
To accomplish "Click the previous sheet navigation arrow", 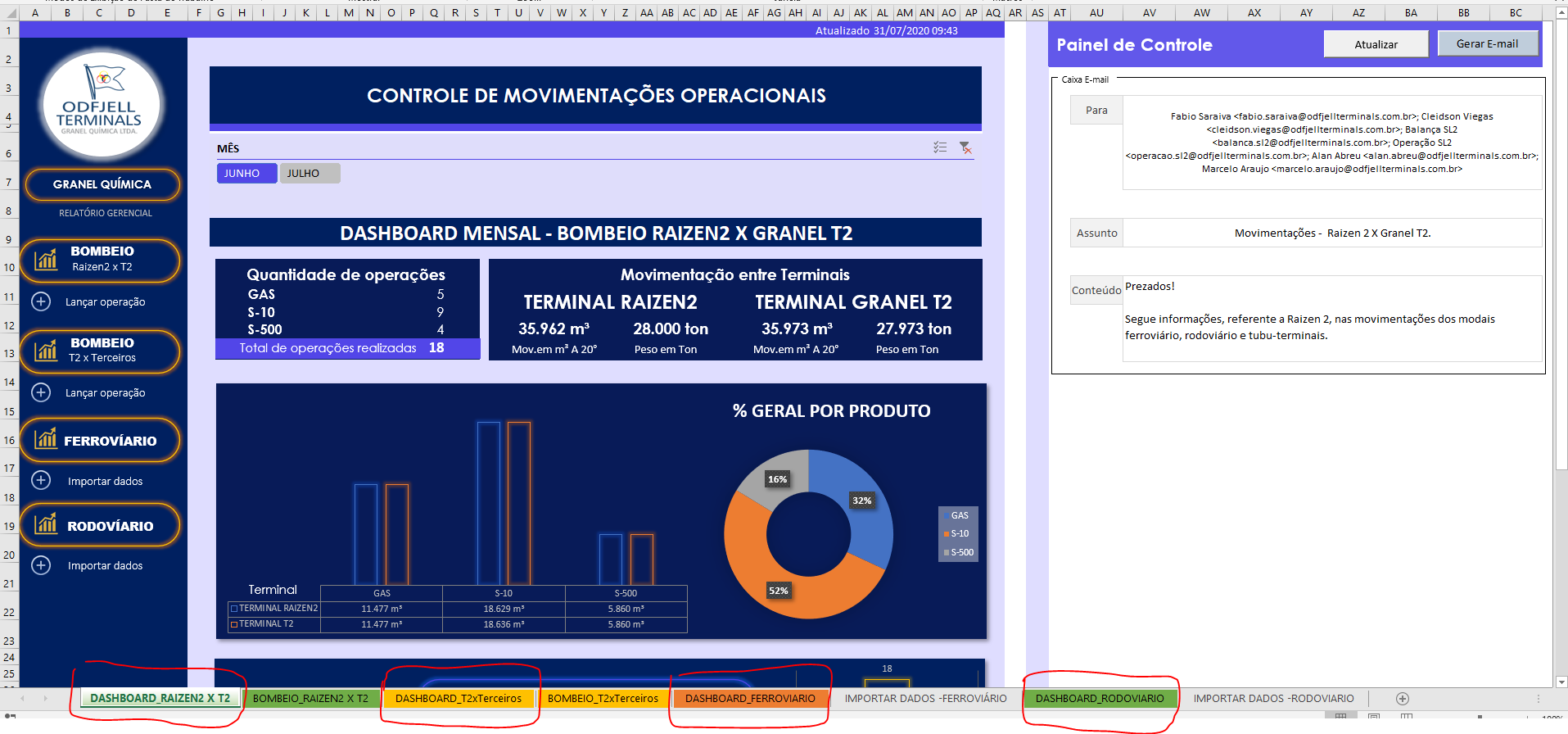I will (22, 699).
